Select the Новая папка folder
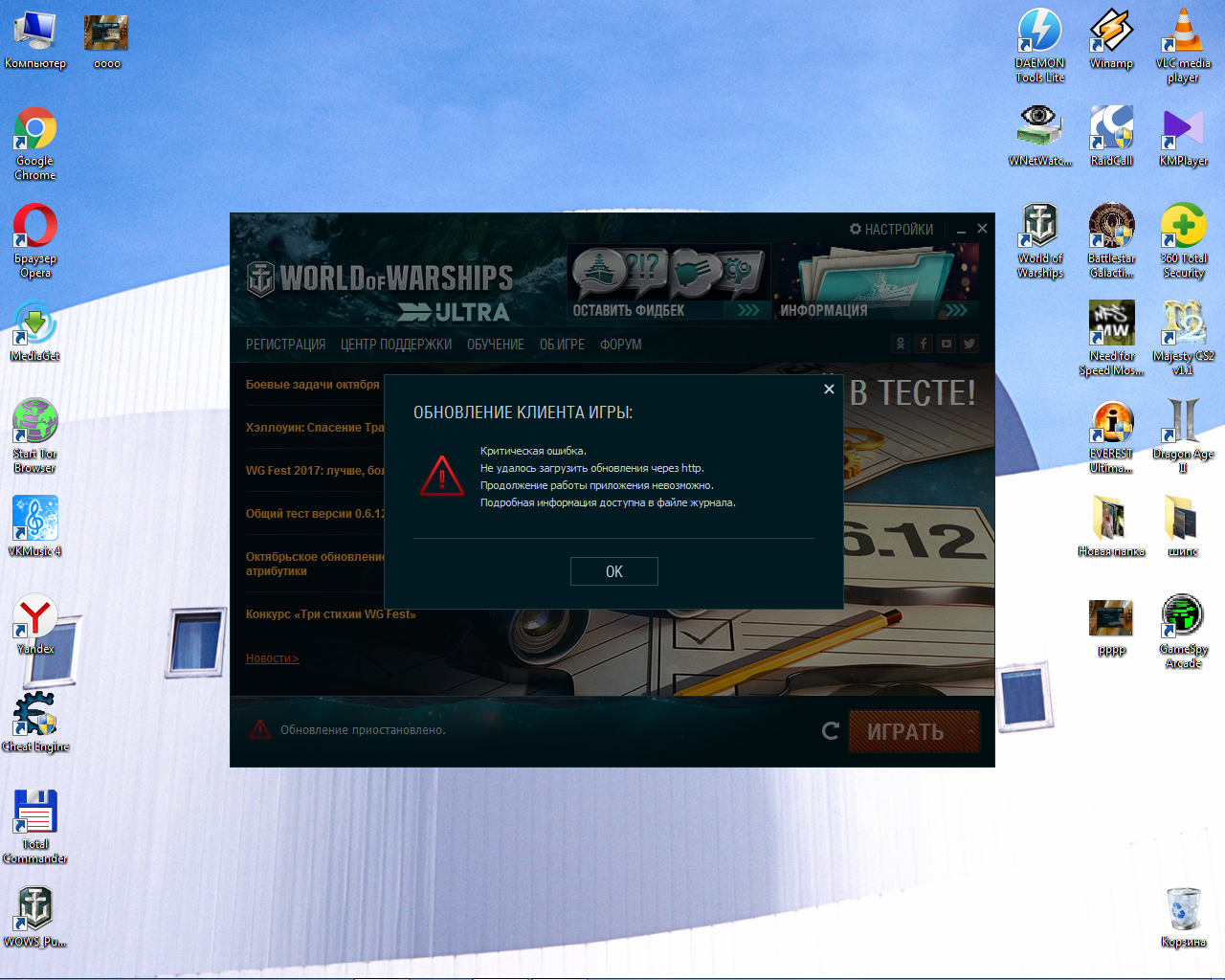The image size is (1225, 980). click(x=1111, y=526)
